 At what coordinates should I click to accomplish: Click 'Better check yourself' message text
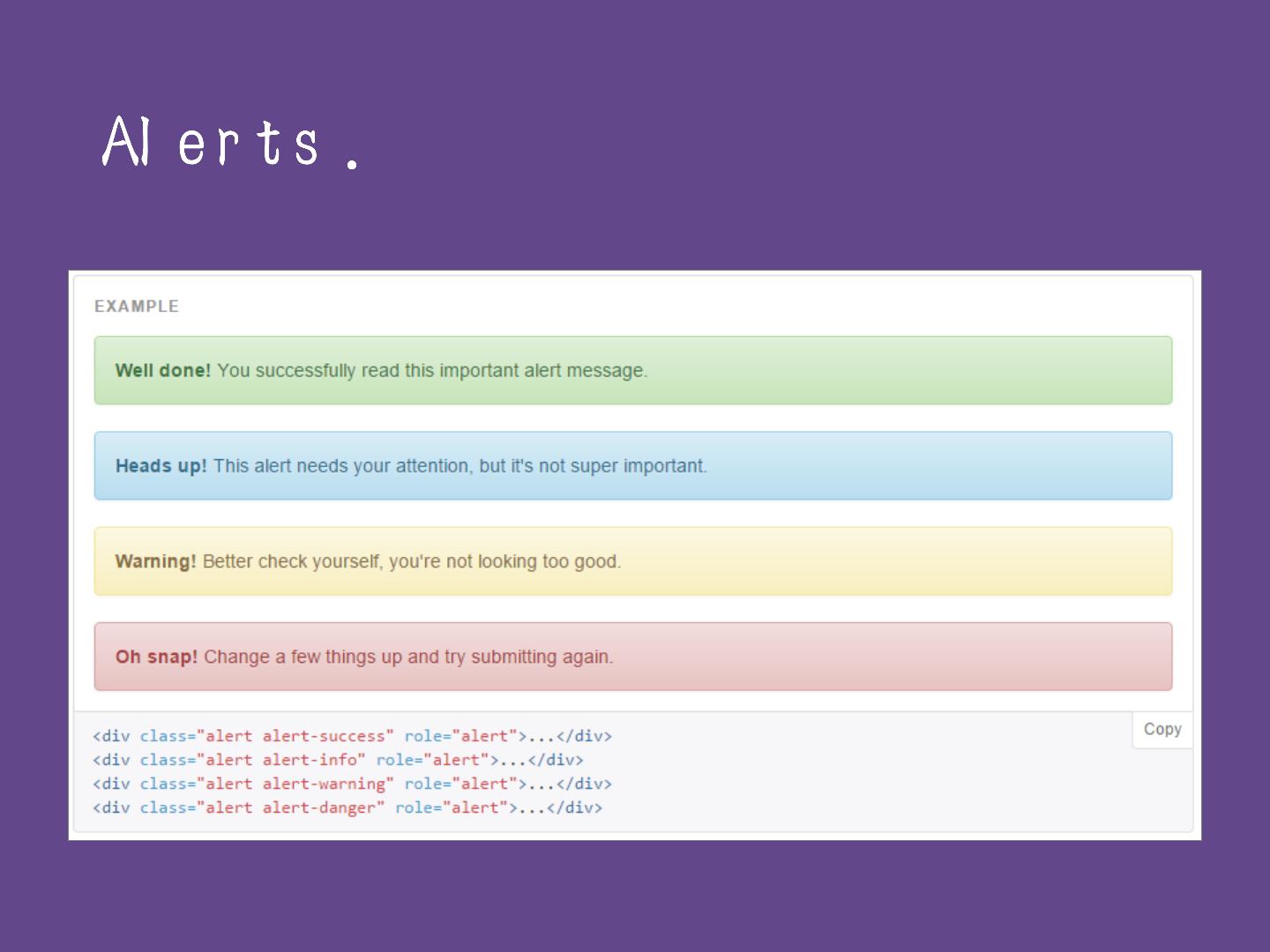(x=291, y=562)
